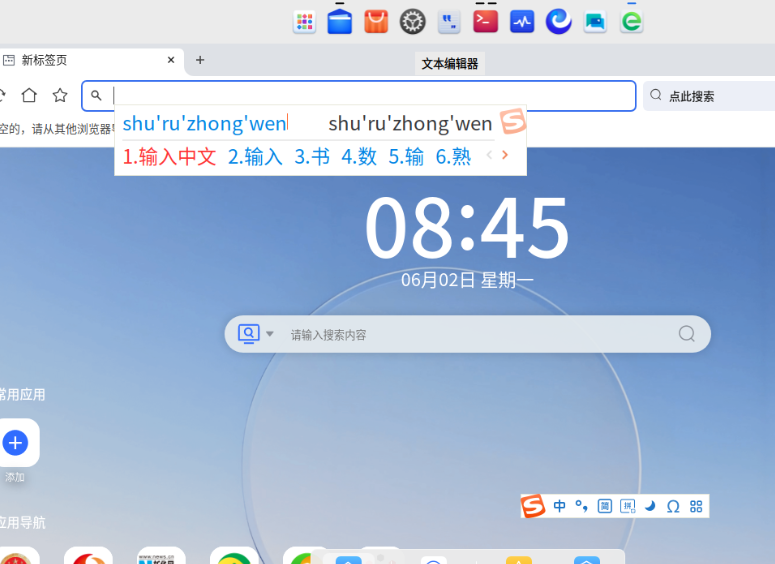Click the 添加 plus button
Screen dimensions: 775x564
pyautogui.click(x=15, y=442)
